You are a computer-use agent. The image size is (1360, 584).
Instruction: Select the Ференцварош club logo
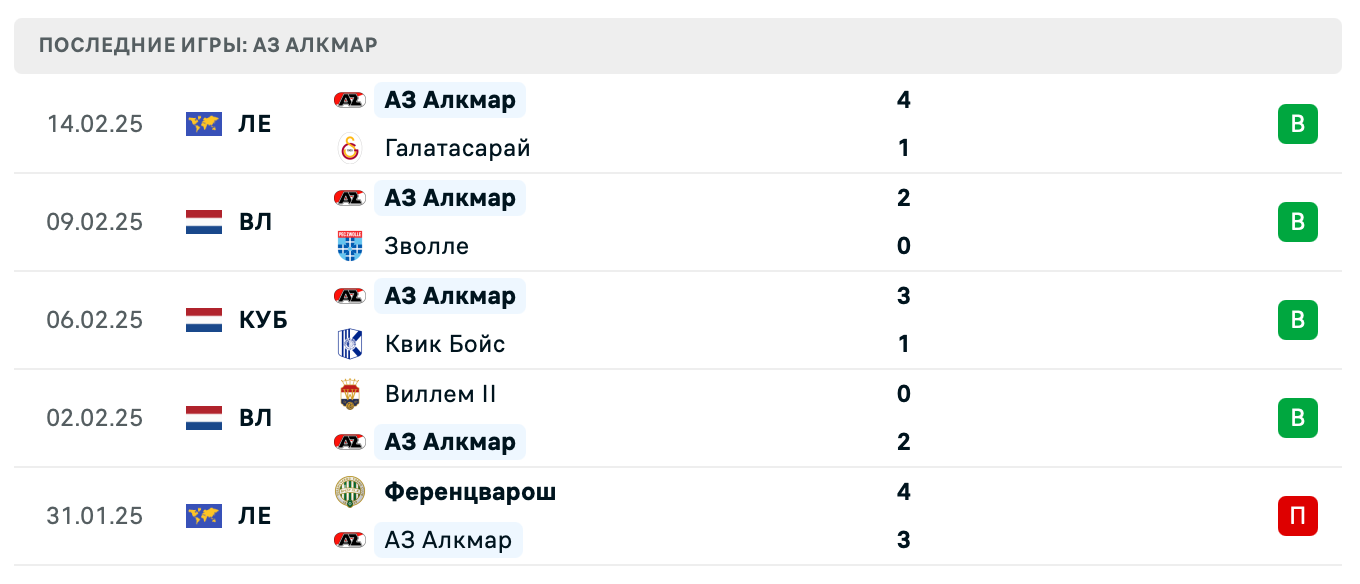click(x=349, y=492)
